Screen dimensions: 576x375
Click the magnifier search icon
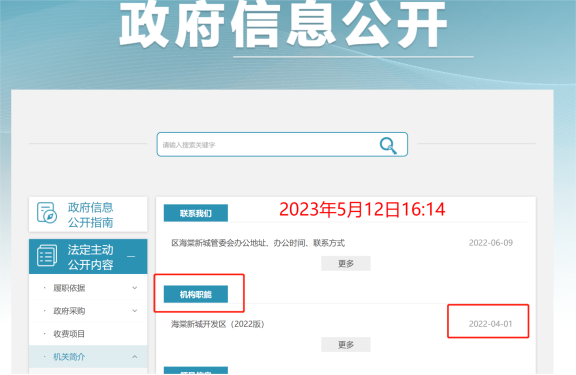click(388, 145)
